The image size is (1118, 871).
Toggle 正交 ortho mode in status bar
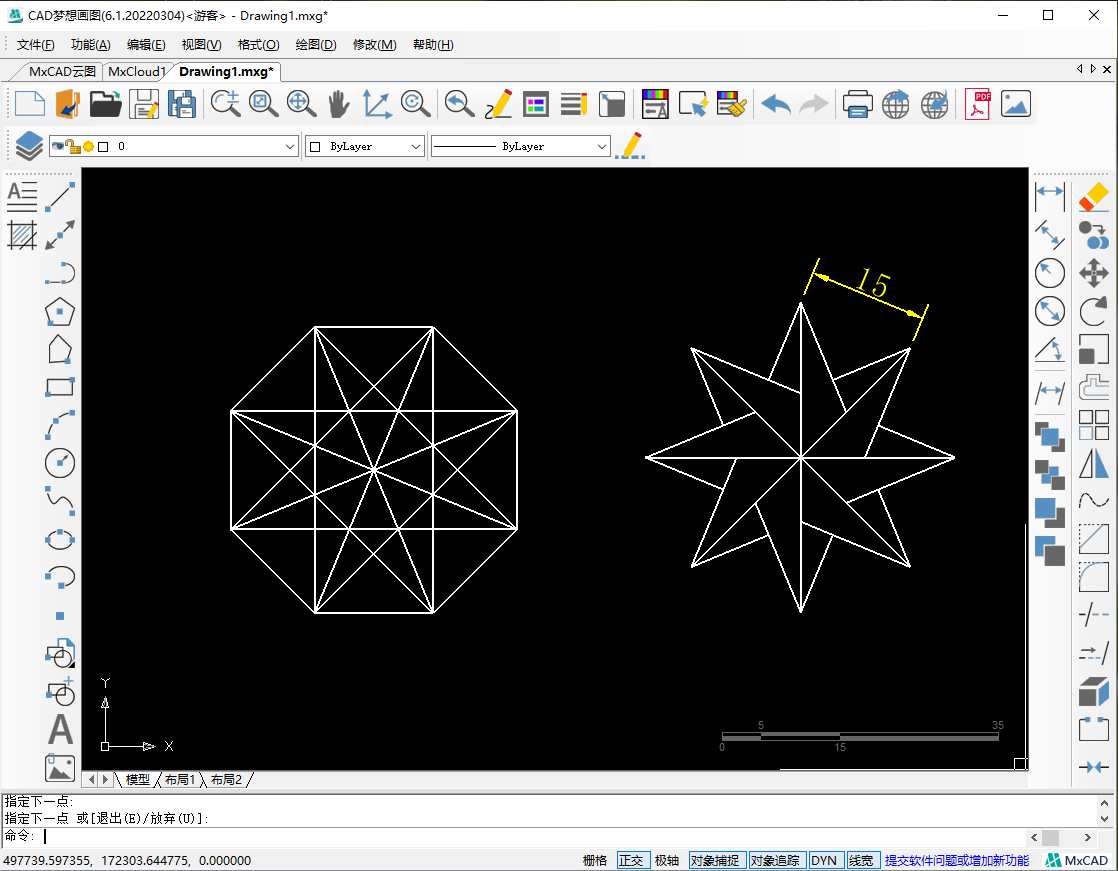coord(631,860)
